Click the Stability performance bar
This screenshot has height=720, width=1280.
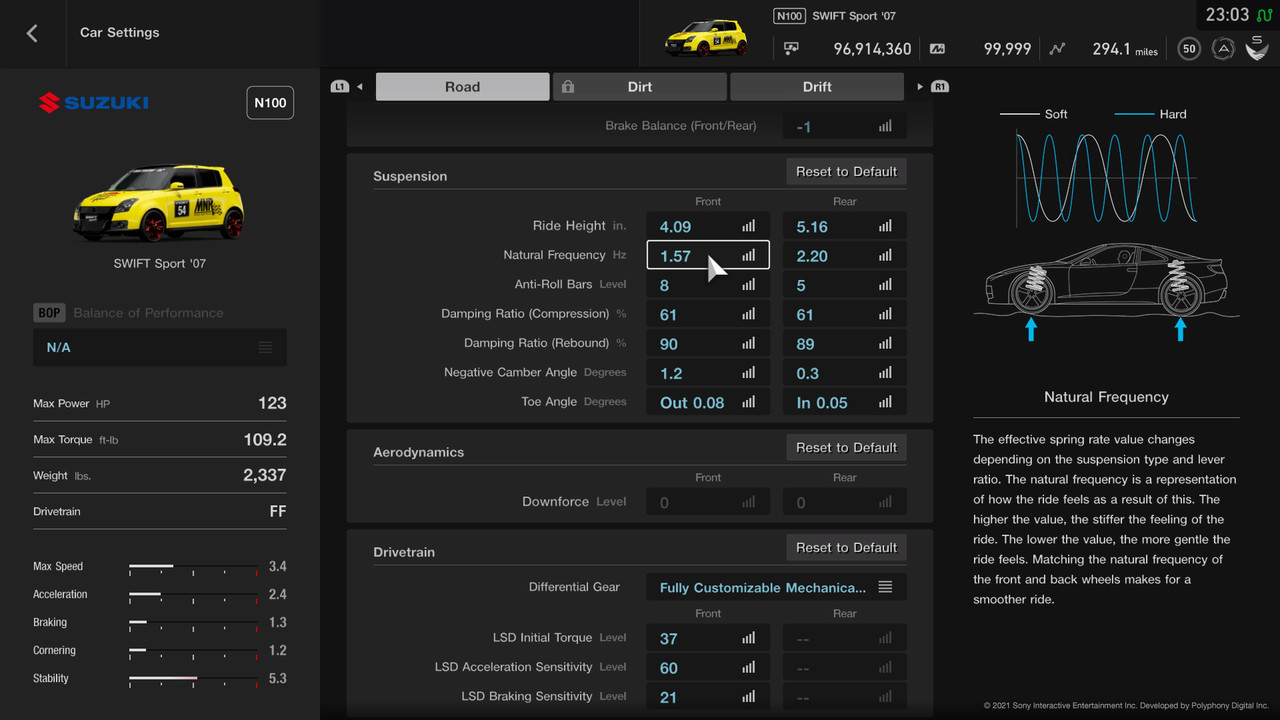click(193, 679)
